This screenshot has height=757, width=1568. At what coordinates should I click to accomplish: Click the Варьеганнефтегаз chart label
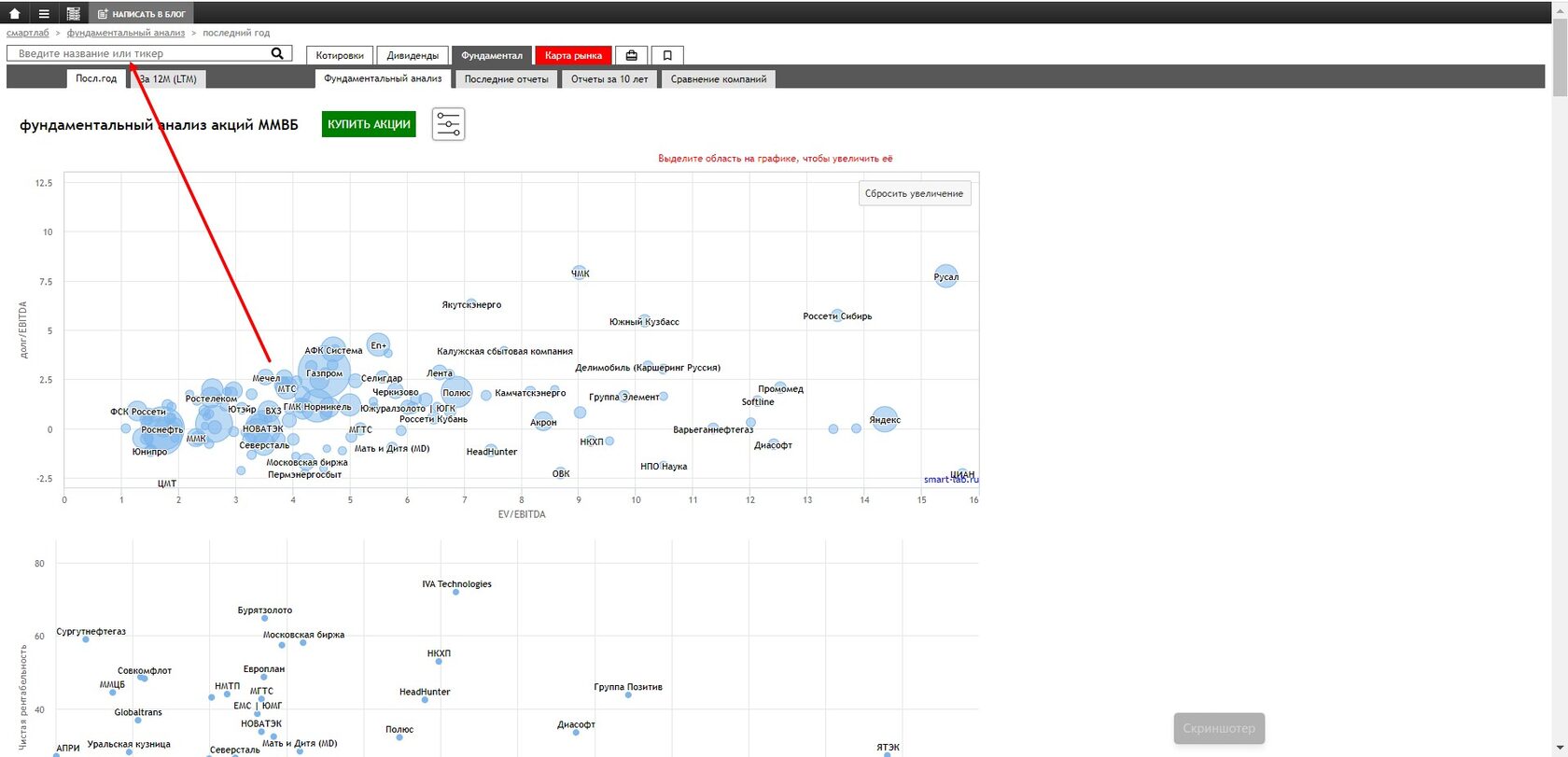pos(713,430)
